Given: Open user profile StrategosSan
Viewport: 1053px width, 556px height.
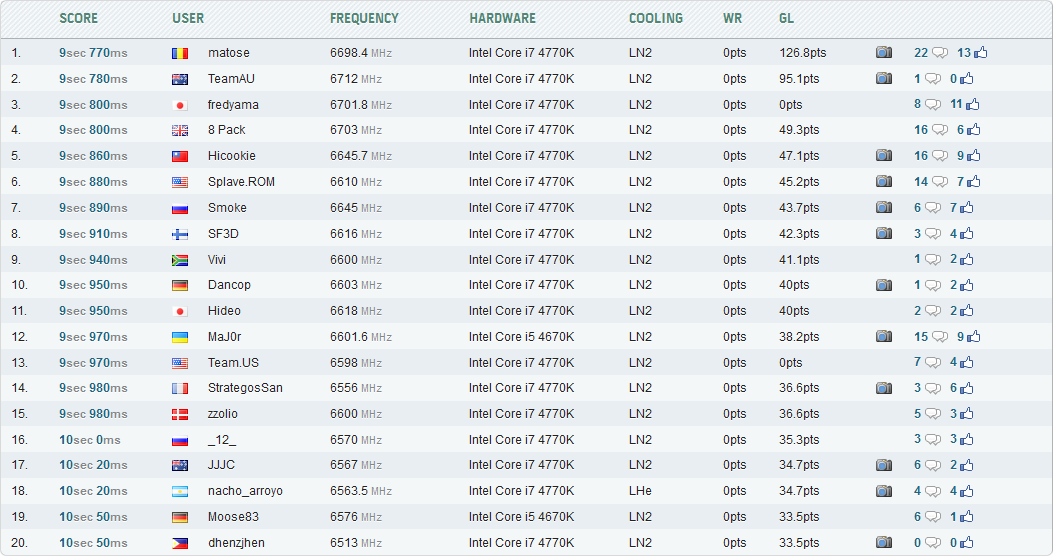Looking at the screenshot, I should (x=245, y=387).
